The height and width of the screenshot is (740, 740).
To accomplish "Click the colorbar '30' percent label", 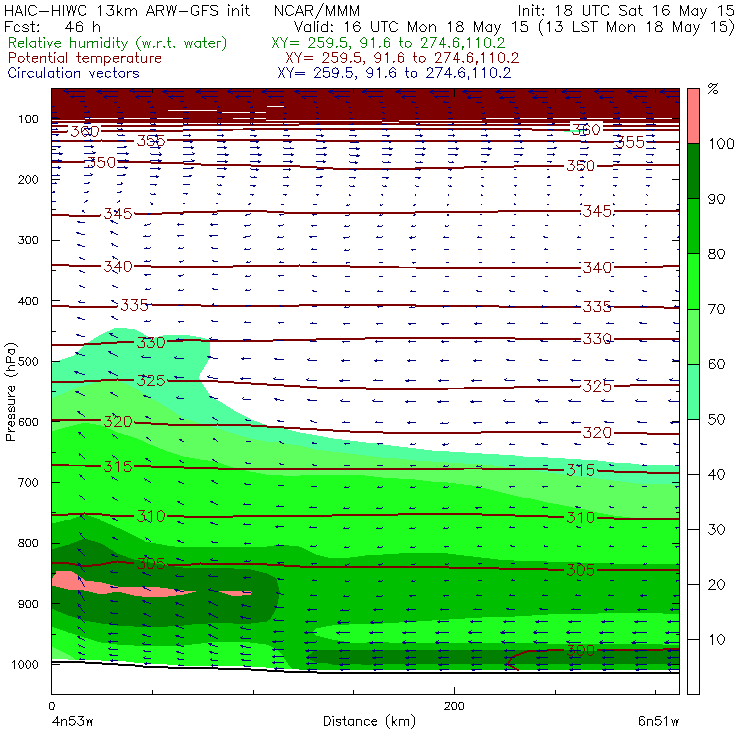I will [717, 530].
